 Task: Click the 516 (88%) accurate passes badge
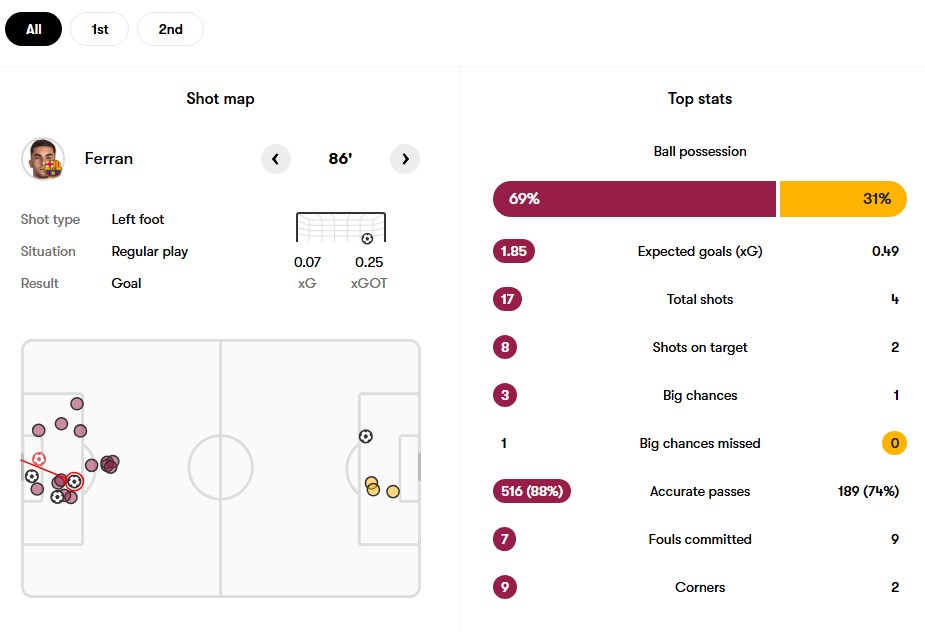pos(532,491)
